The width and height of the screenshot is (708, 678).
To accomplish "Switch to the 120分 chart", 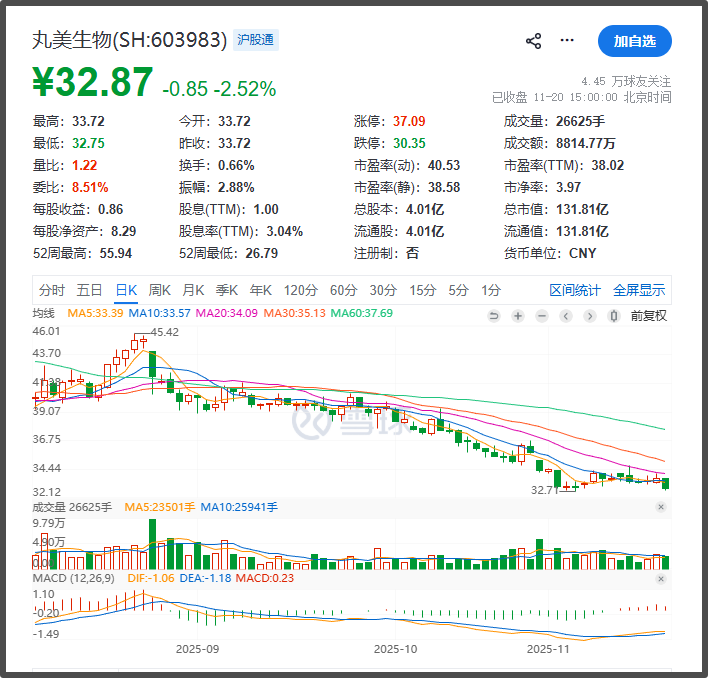I will click(301, 290).
